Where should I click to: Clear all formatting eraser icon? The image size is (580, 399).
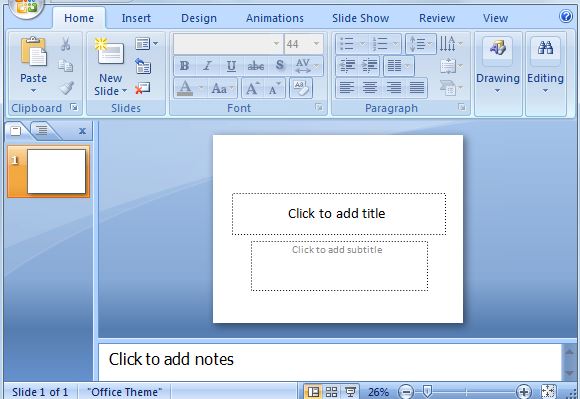(x=301, y=88)
